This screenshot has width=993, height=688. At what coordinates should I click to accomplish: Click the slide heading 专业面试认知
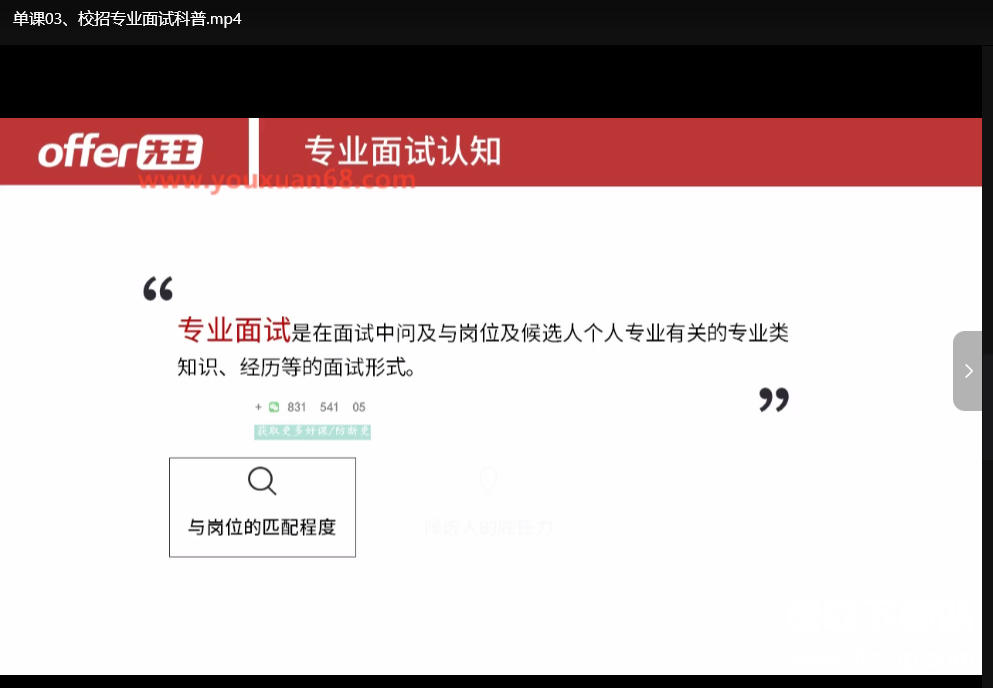click(x=402, y=151)
